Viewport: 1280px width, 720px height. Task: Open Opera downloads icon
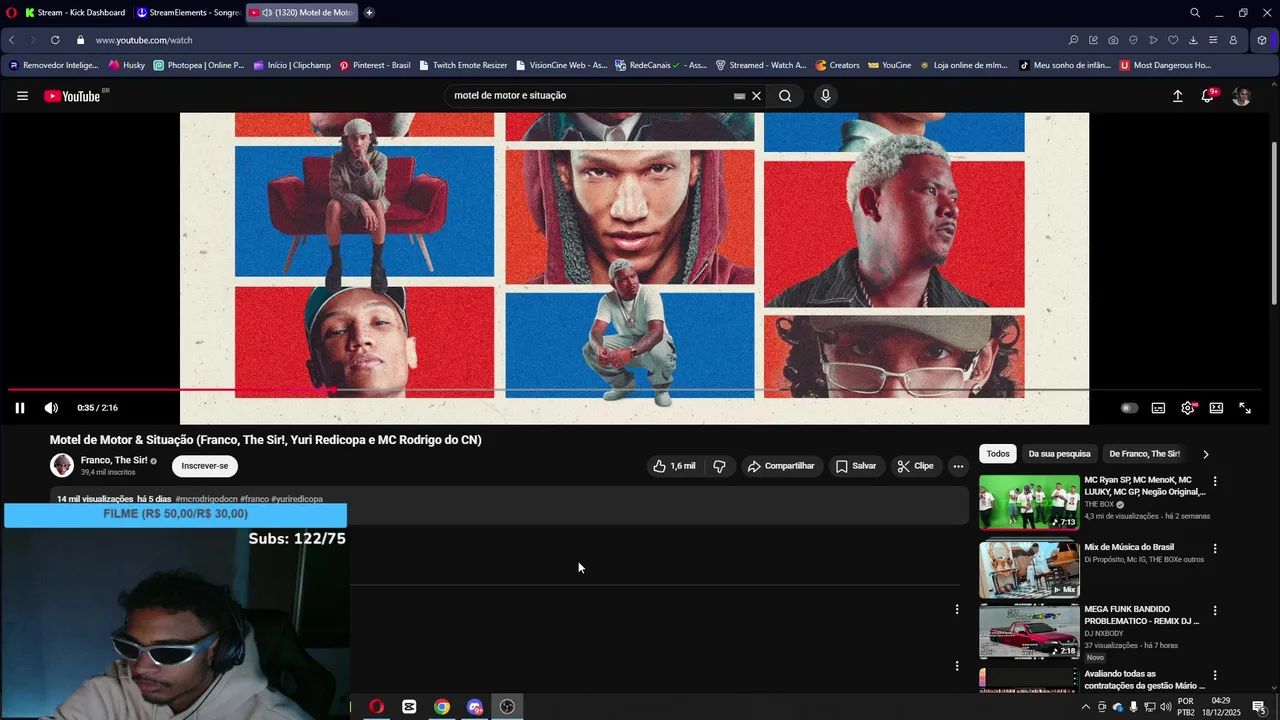coord(1193,40)
